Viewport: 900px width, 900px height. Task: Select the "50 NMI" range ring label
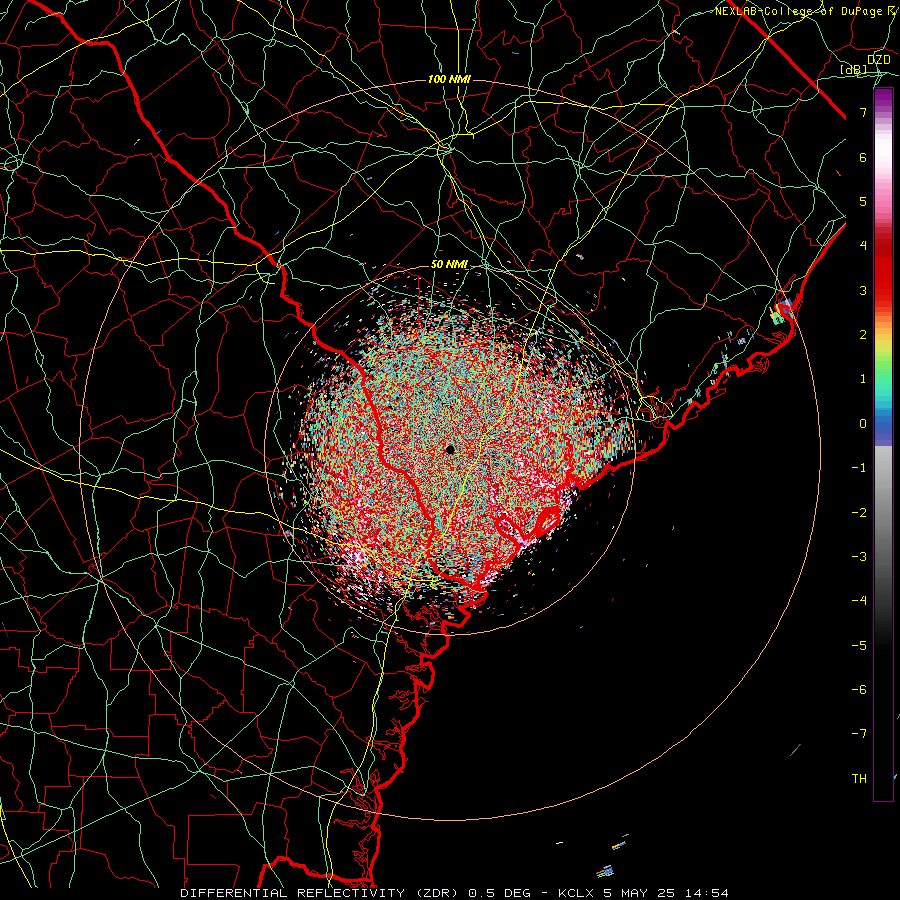coord(449,264)
